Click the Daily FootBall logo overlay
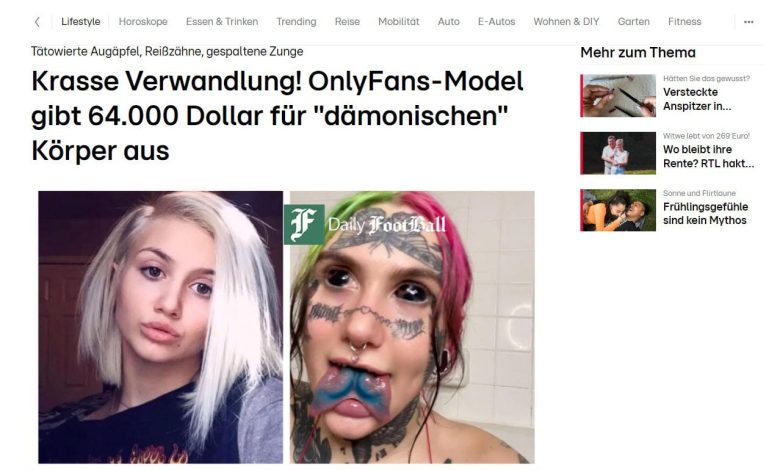Image resolution: width=780 pixels, height=470 pixels. click(365, 225)
